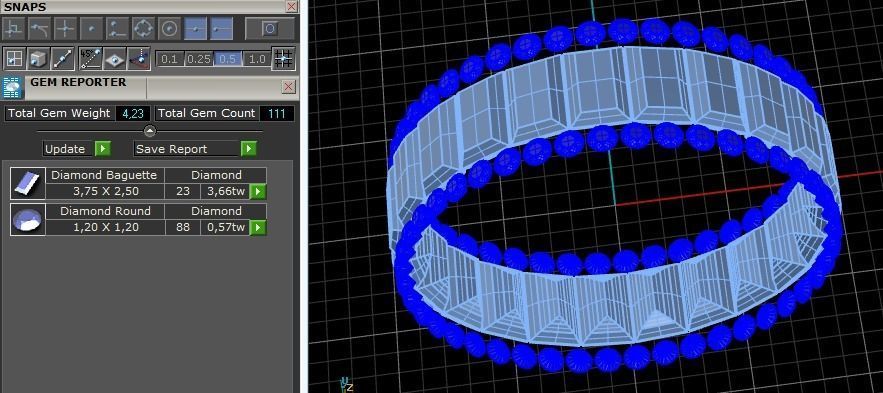
Task: Enable quadrant snap circle icon
Action: click(143, 28)
